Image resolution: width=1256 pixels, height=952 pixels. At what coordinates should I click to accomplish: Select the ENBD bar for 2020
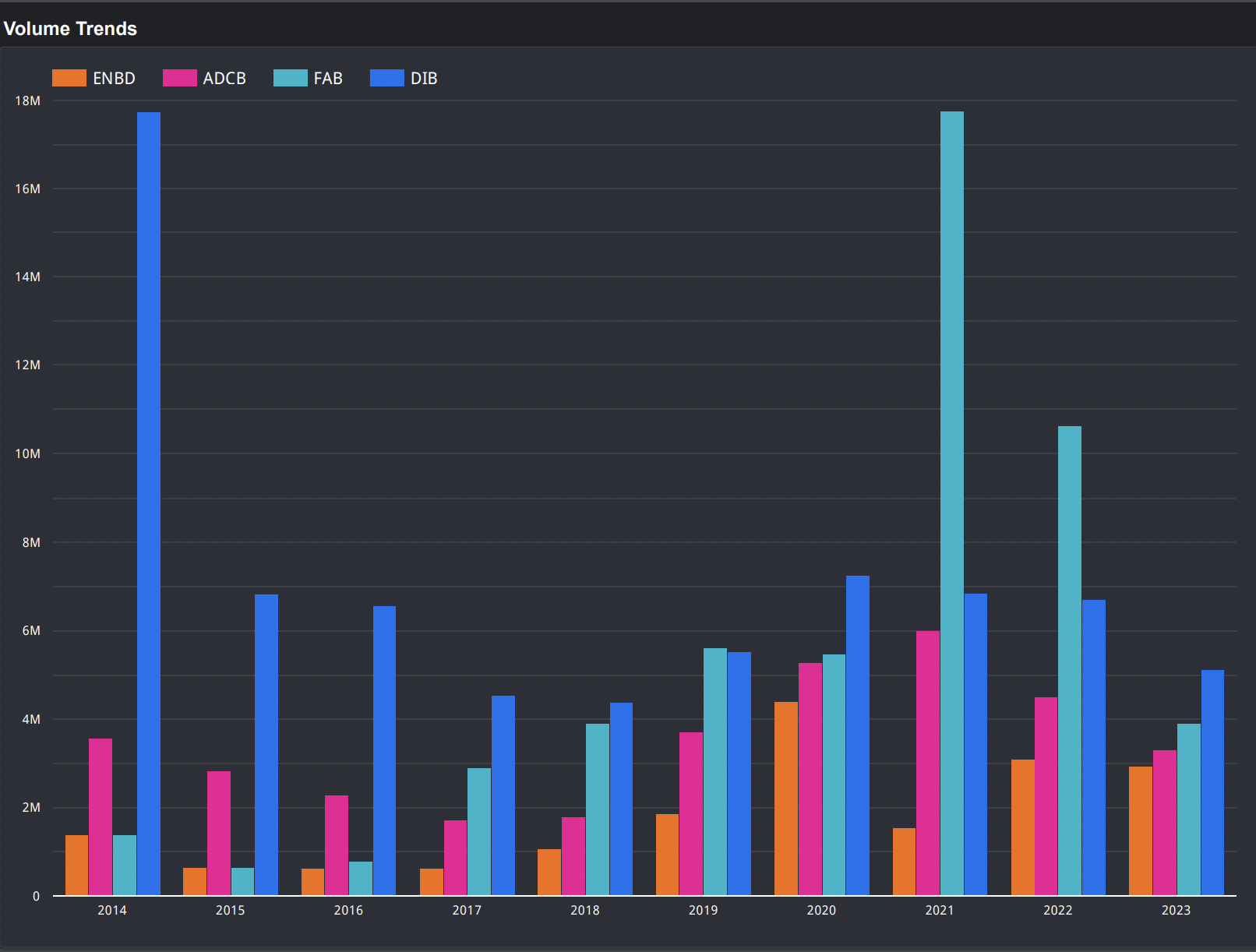[x=786, y=799]
